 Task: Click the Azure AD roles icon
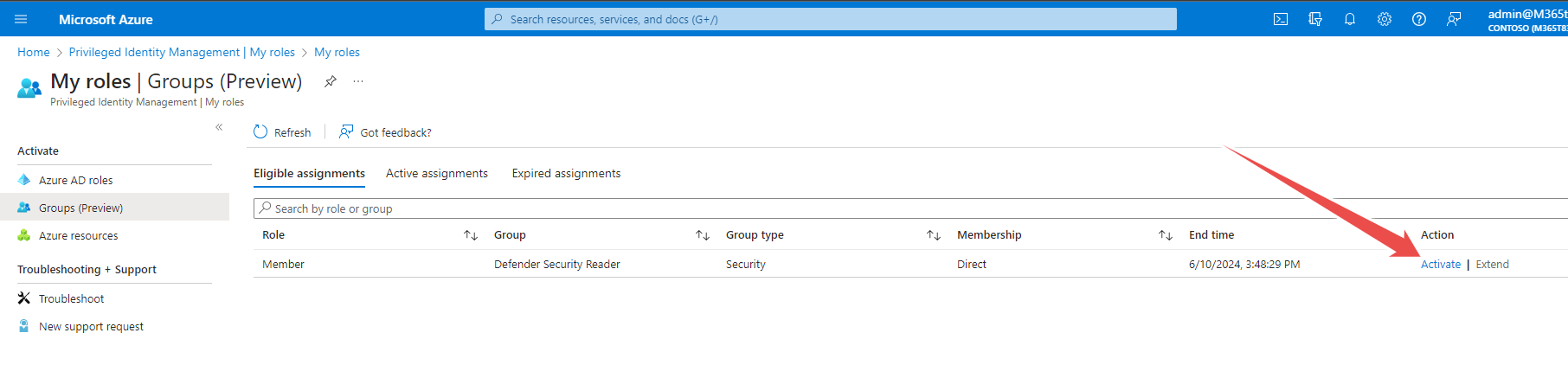[x=24, y=180]
